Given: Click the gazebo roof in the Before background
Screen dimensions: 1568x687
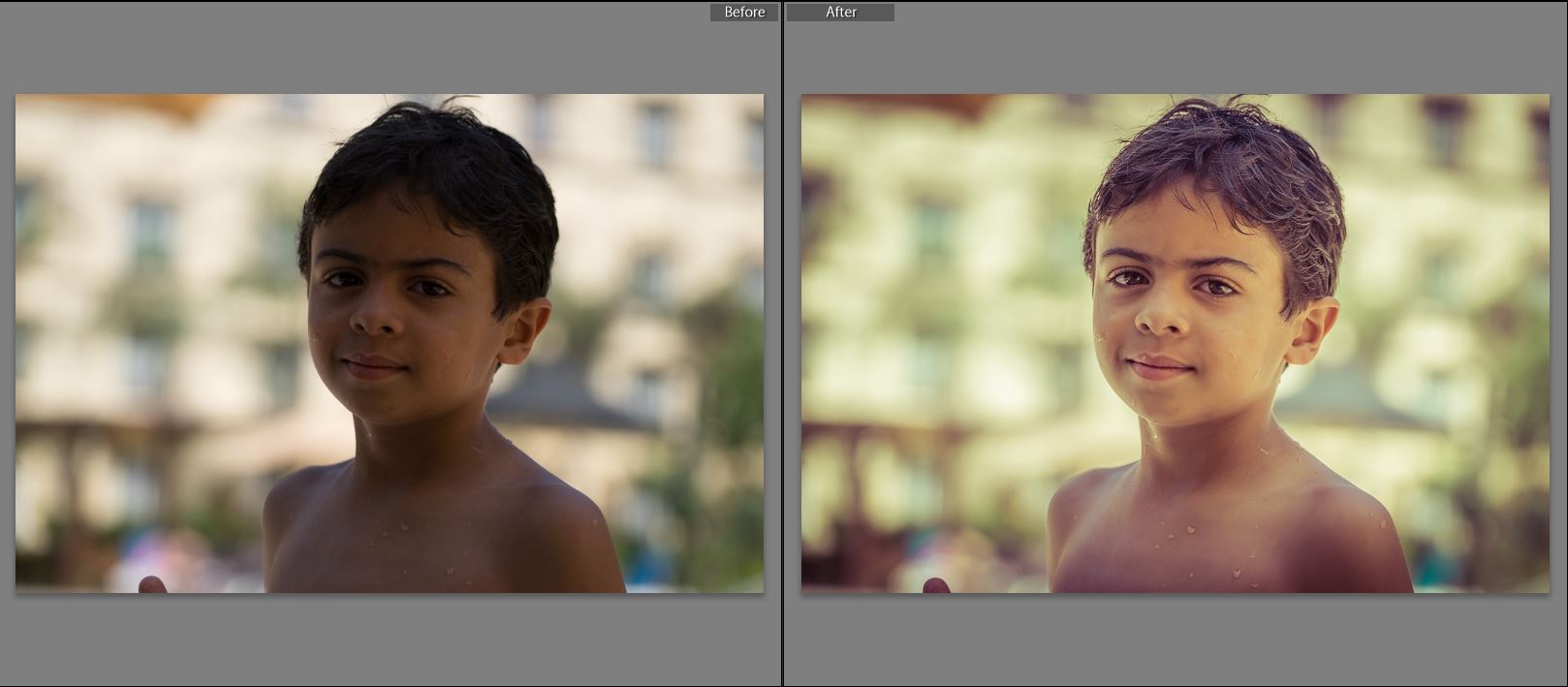Looking at the screenshot, I should [x=562, y=399].
